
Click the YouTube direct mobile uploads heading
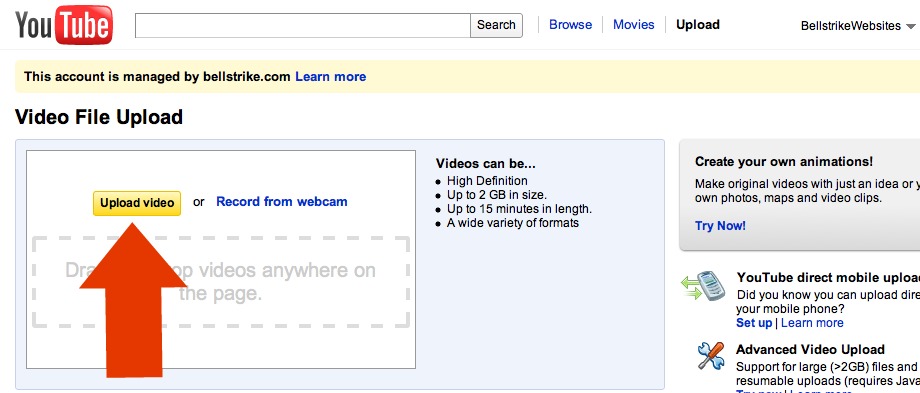(828, 277)
